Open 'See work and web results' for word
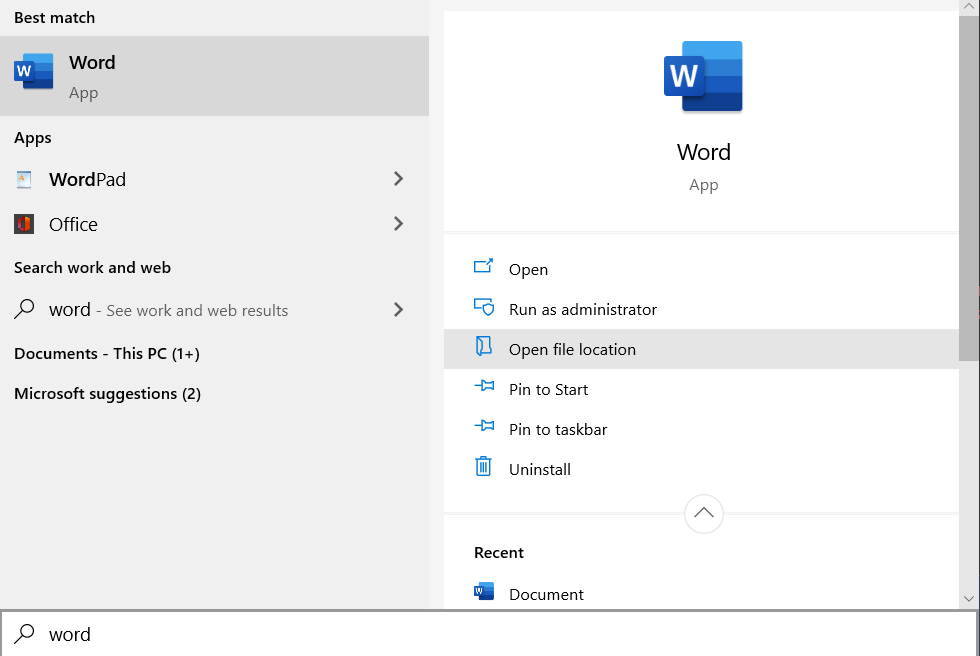This screenshot has width=980, height=656. coord(214,309)
